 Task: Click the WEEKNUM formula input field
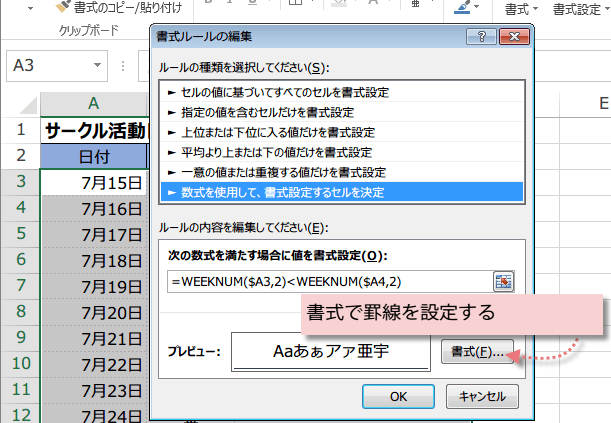pos(330,282)
